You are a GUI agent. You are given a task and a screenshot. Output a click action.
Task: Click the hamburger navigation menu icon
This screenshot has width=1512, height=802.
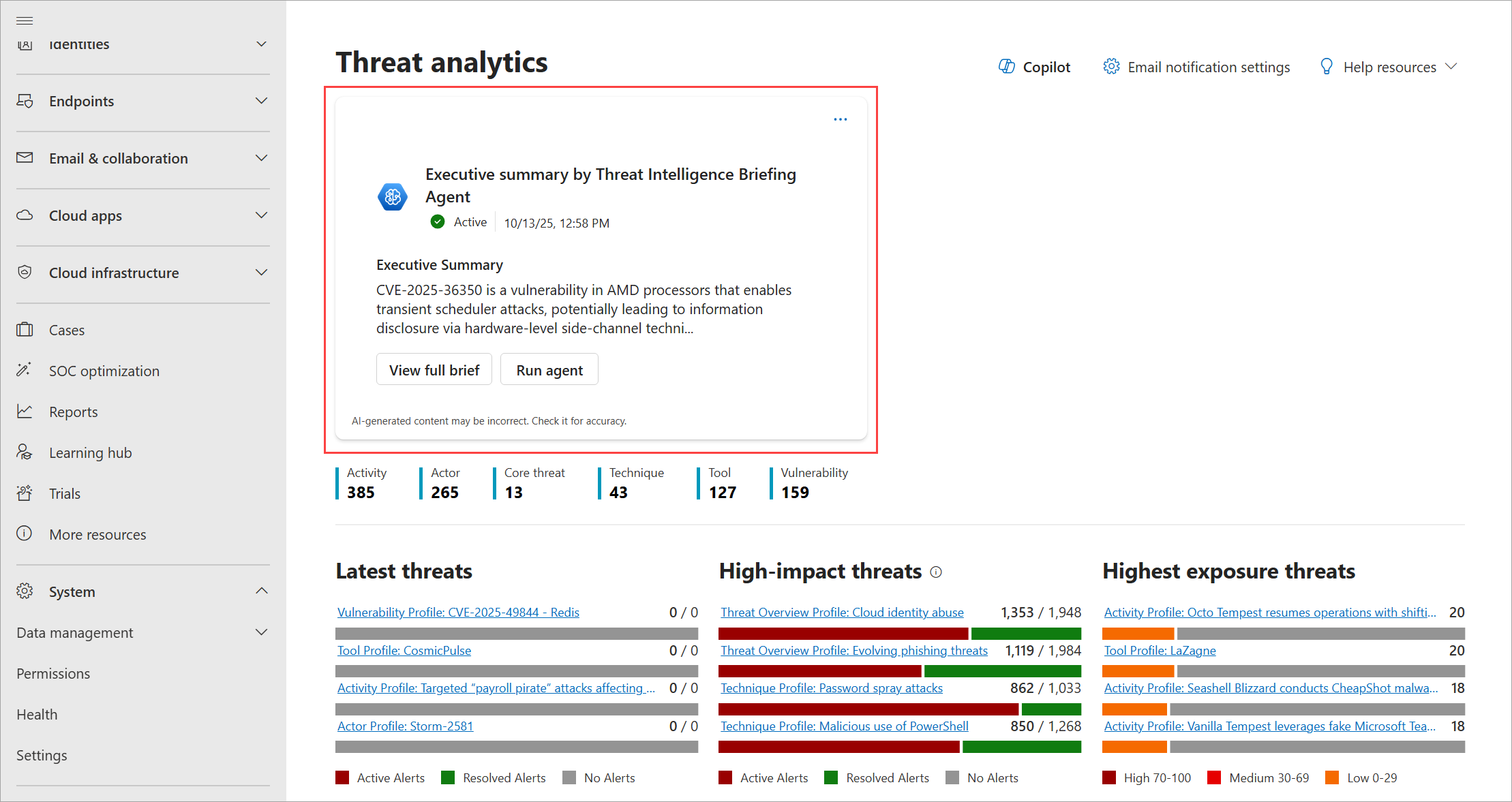[25, 20]
